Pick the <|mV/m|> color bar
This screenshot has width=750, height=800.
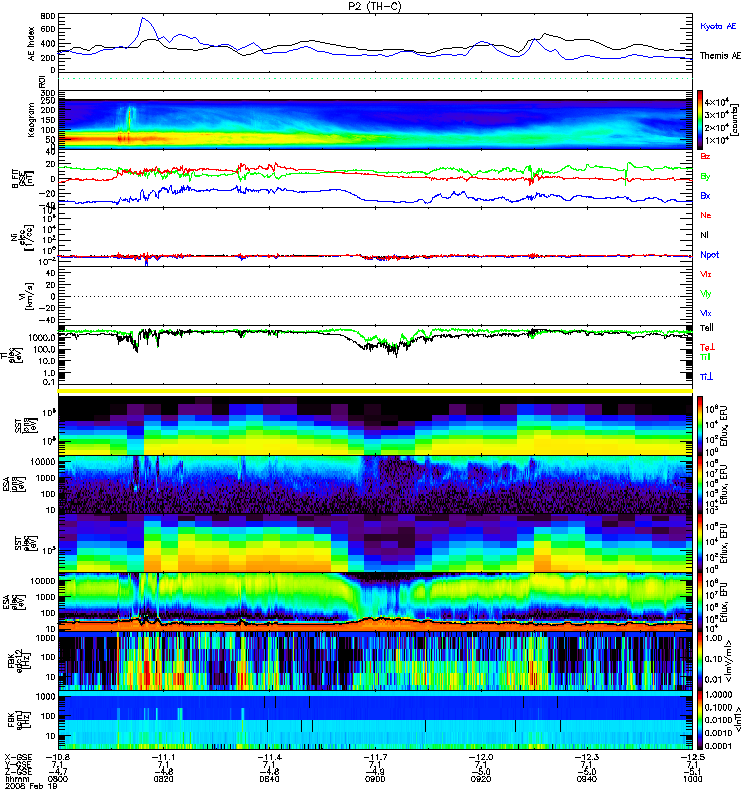[700, 661]
